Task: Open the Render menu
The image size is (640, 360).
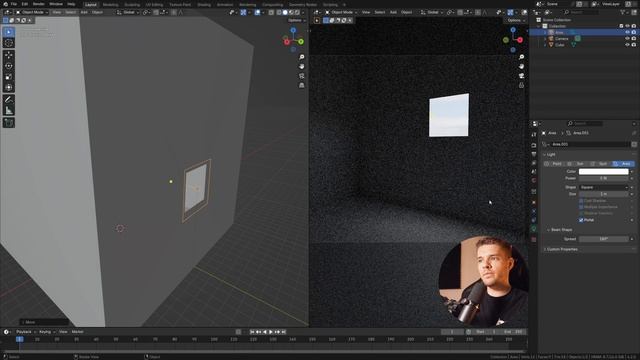Action: click(38, 4)
